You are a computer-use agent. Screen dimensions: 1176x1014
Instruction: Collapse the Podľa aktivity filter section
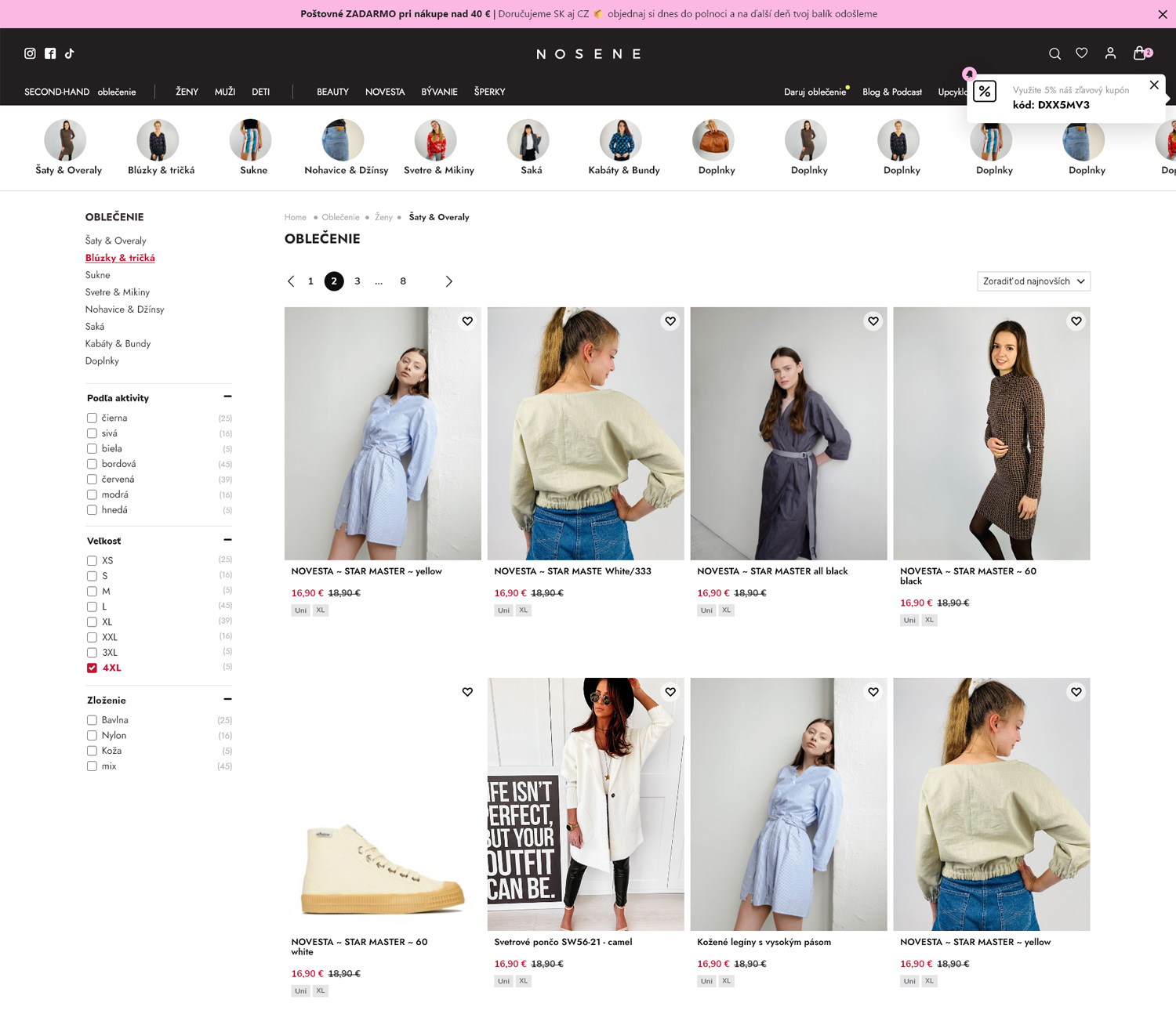(x=227, y=397)
